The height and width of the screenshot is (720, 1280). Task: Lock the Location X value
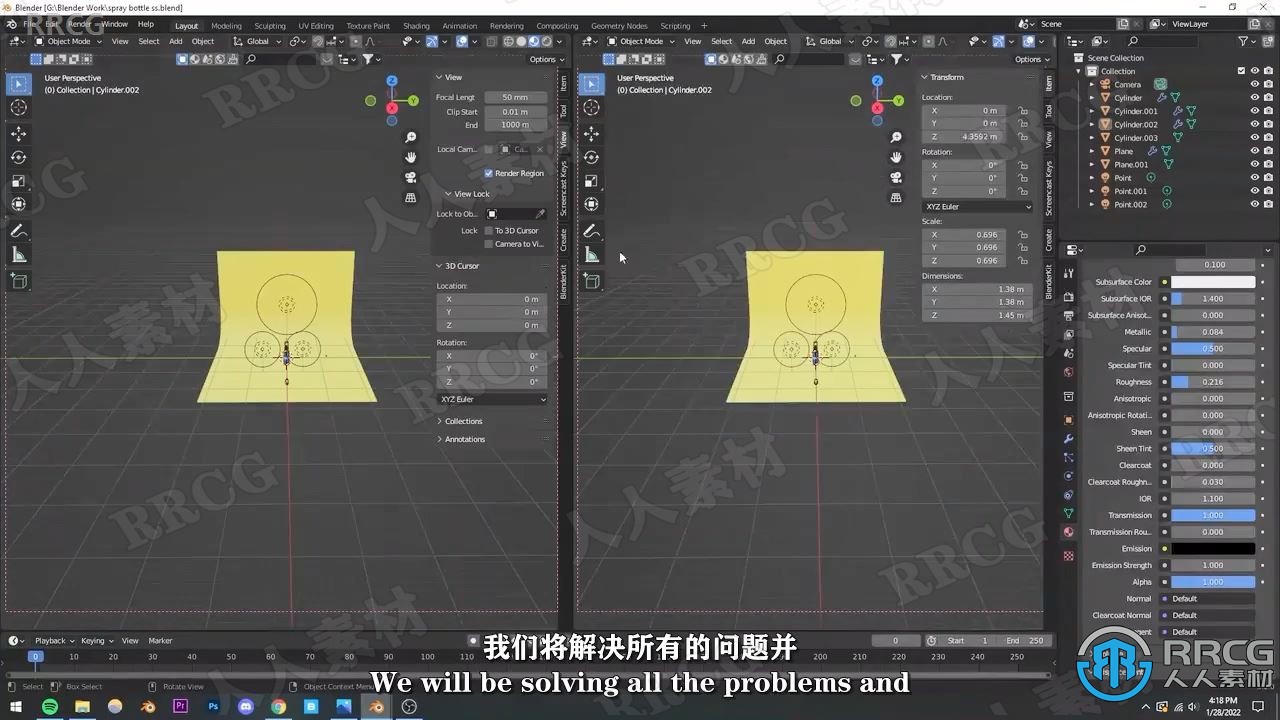tap(1023, 111)
